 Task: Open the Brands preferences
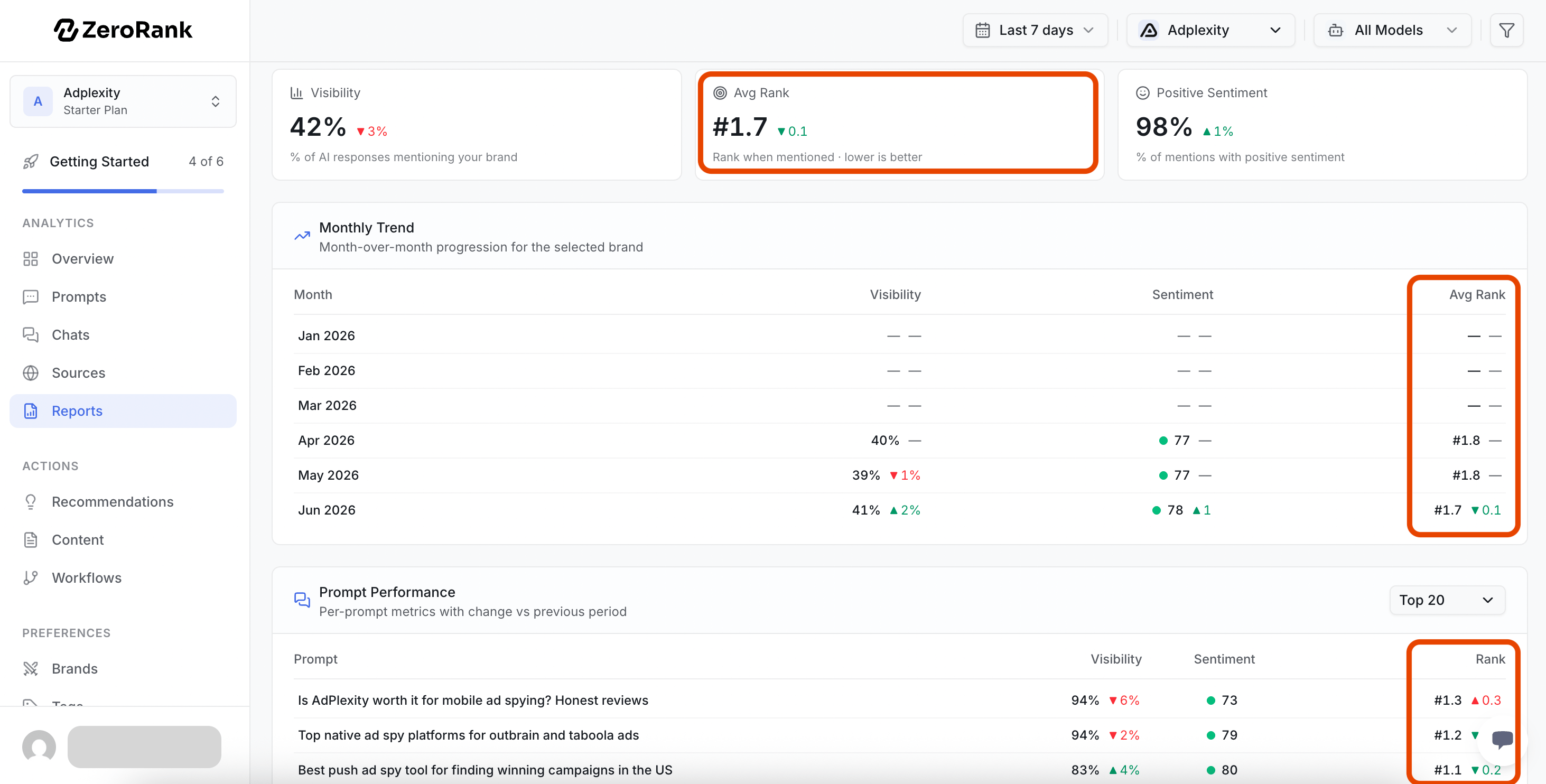point(123,669)
